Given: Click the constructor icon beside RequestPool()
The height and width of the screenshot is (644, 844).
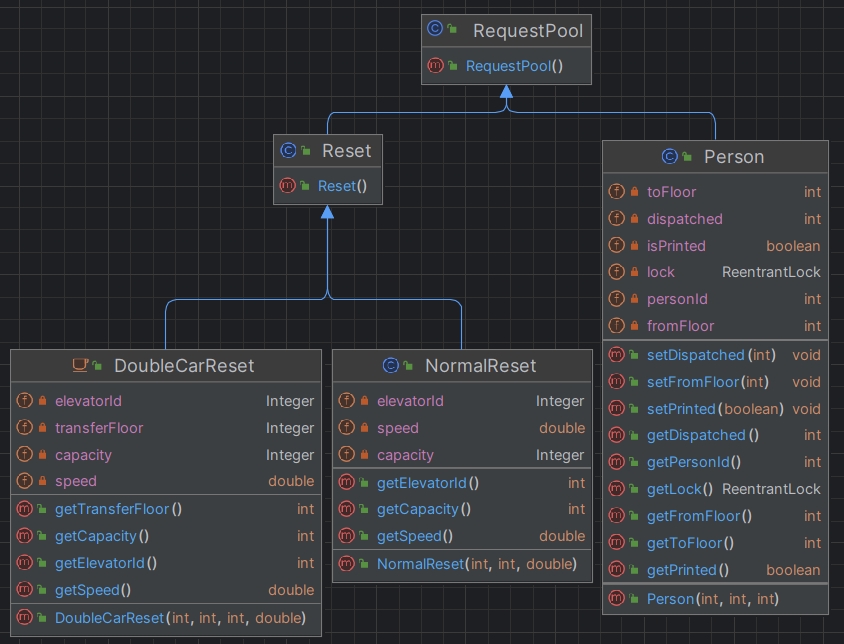Looking at the screenshot, I should point(435,66).
